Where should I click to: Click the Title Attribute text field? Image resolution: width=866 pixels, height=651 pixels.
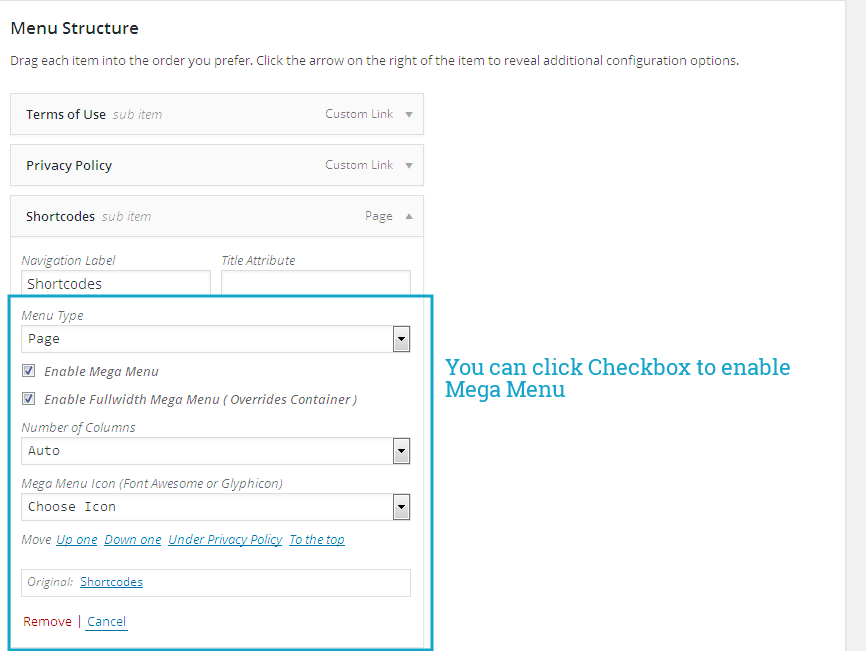pos(315,284)
